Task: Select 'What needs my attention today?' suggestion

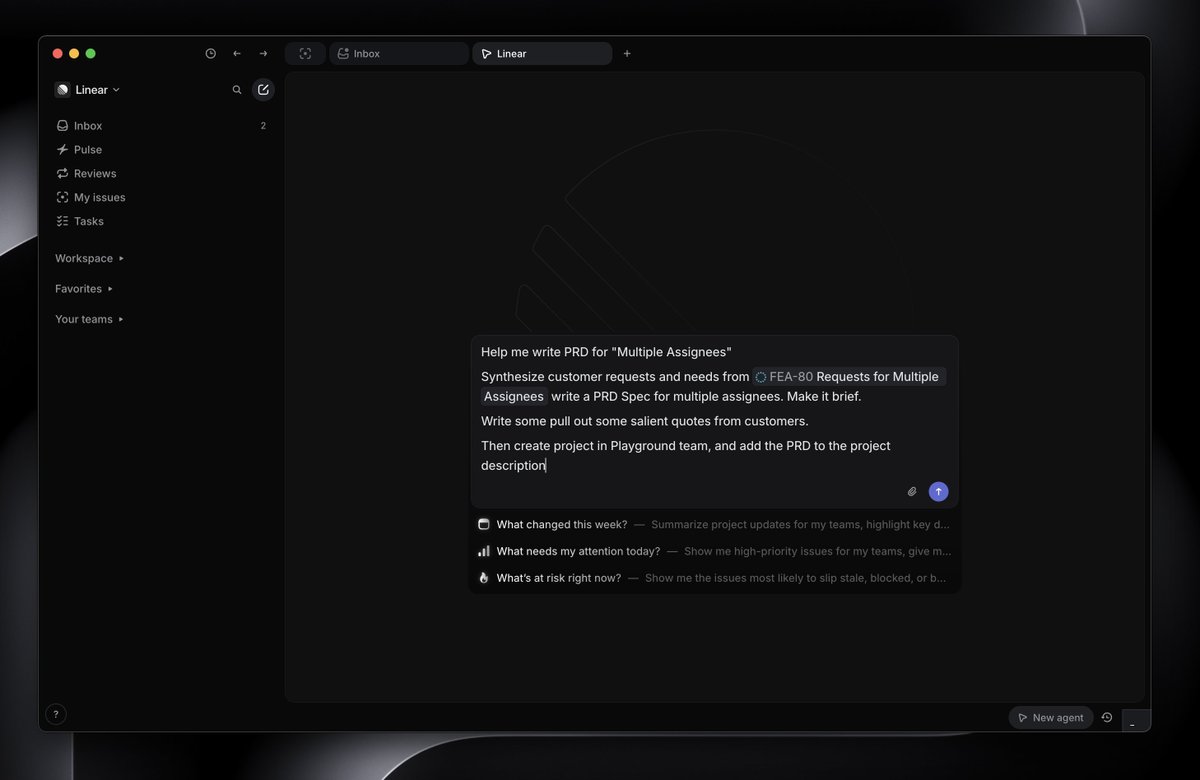Action: 715,551
